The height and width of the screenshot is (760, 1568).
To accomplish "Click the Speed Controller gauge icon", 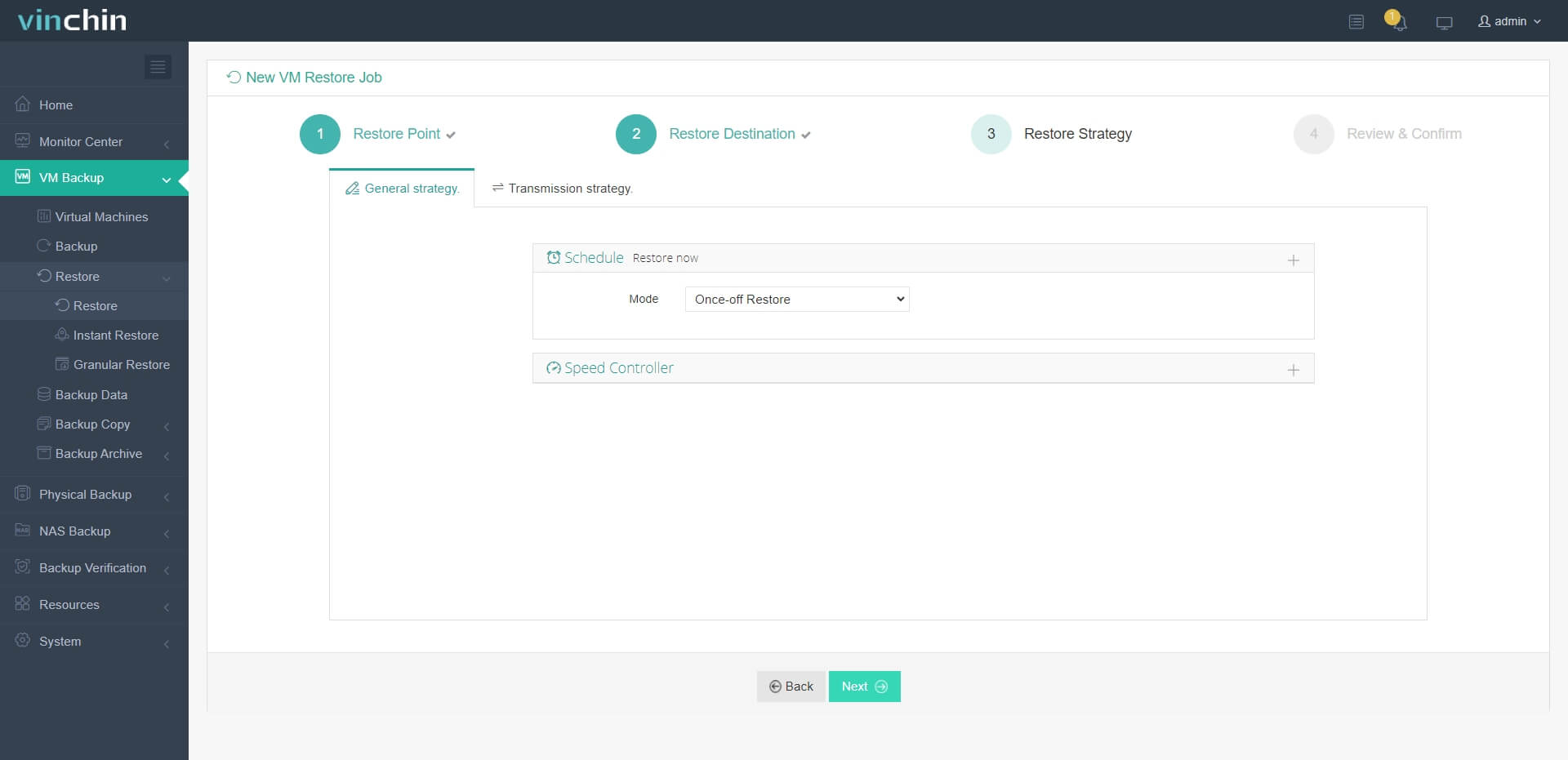I will coord(552,367).
